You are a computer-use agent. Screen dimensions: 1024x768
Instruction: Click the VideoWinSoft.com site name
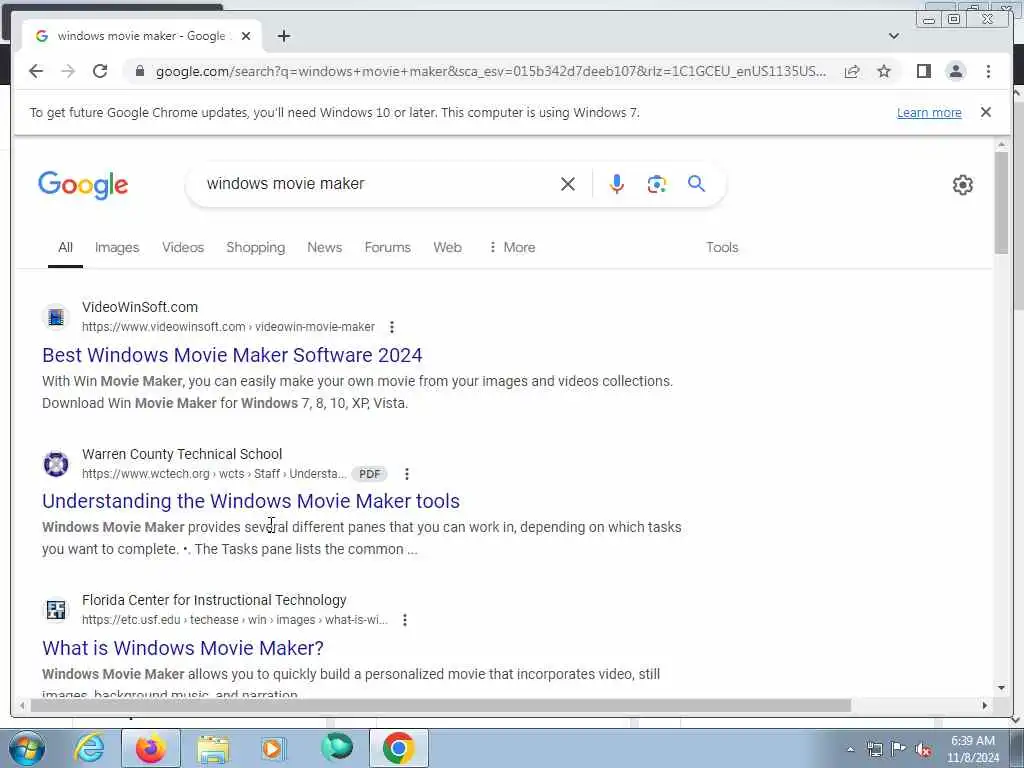click(x=140, y=307)
